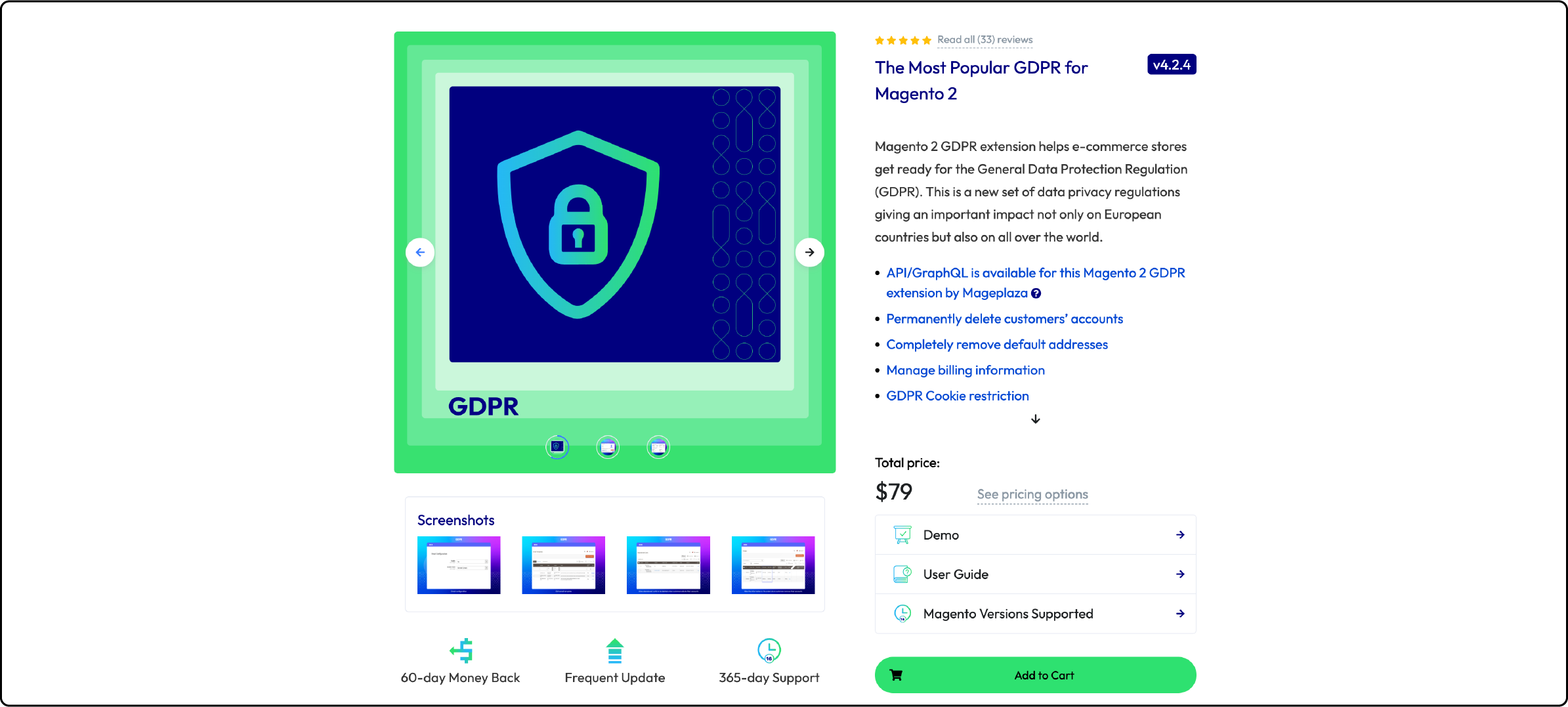Click the User Guide book icon

pyautogui.click(x=902, y=574)
